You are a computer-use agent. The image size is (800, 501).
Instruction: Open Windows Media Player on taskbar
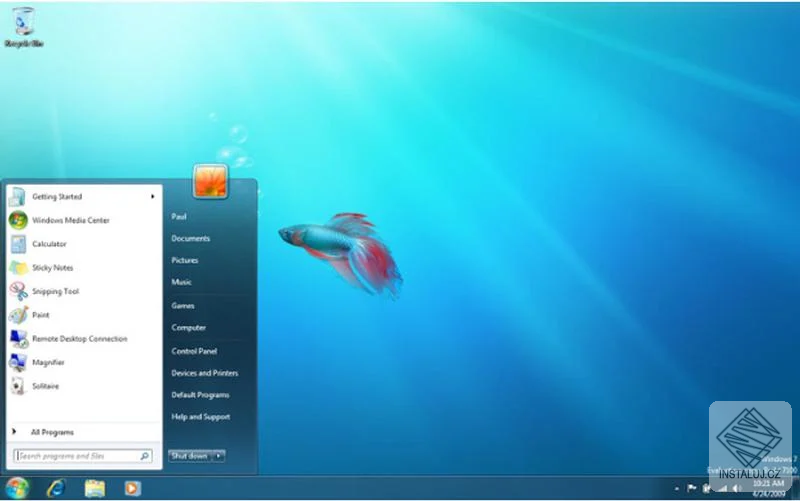[133, 489]
